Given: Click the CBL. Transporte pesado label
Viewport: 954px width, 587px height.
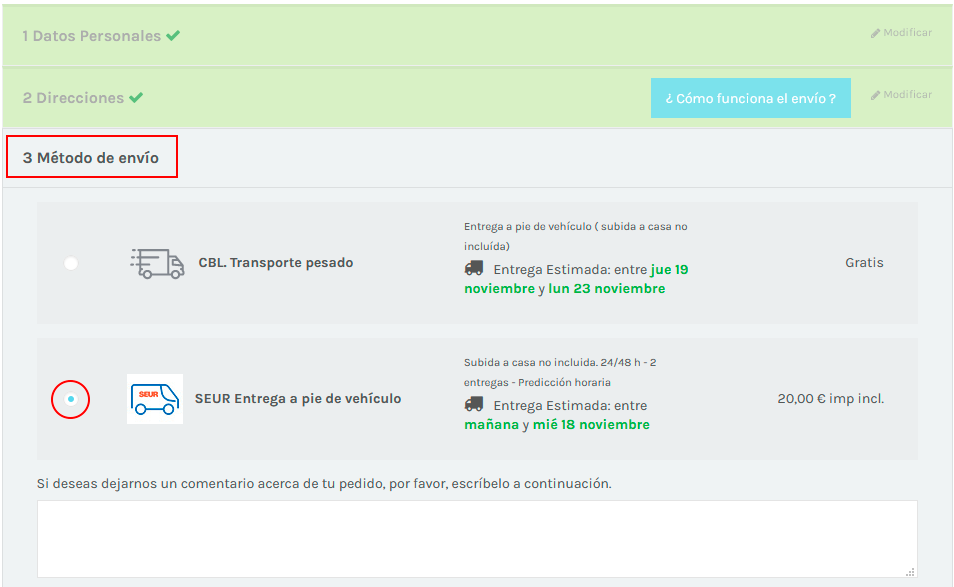Looking at the screenshot, I should [275, 263].
